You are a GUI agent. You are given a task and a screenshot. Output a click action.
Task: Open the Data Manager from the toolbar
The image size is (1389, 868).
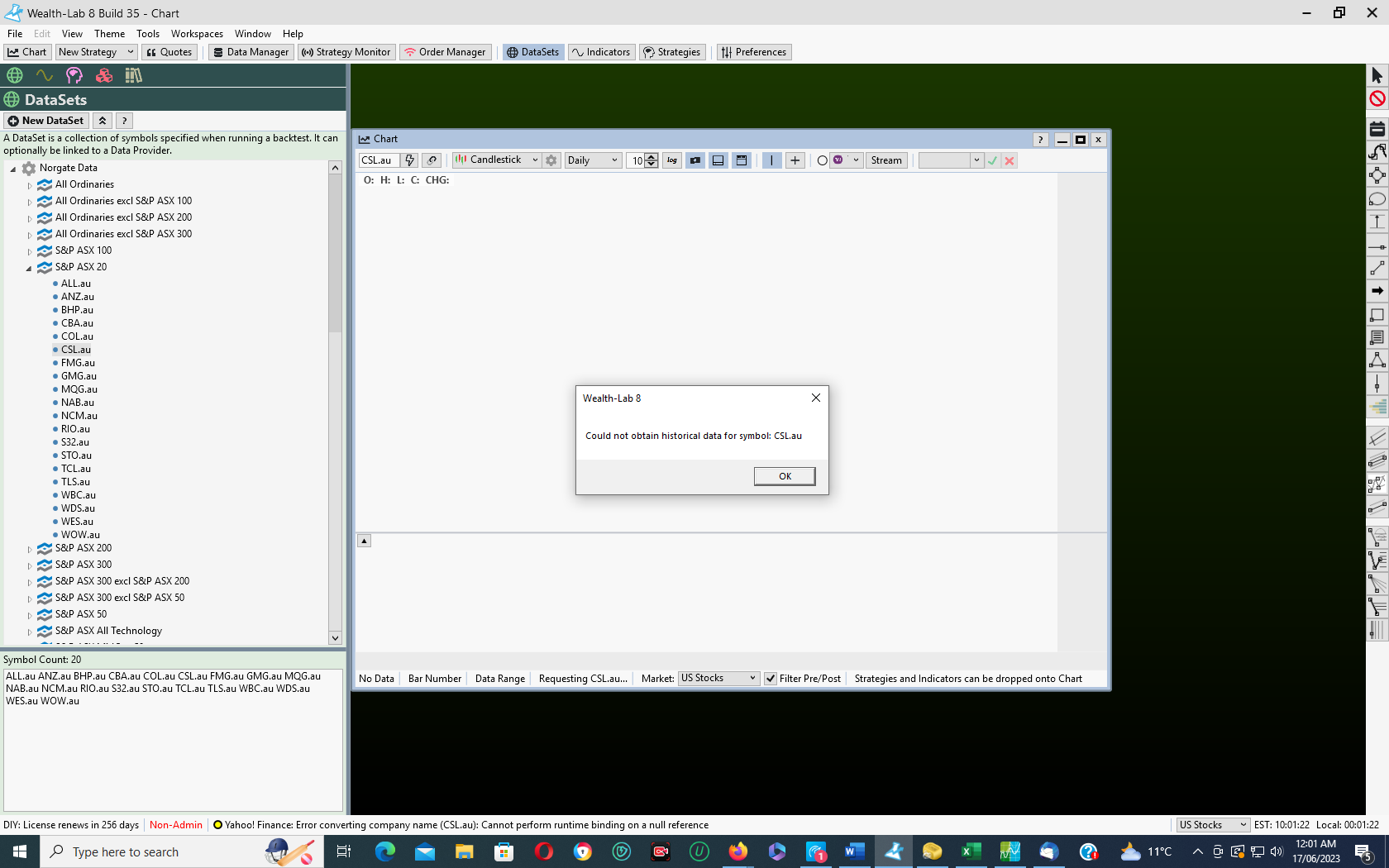[251, 52]
